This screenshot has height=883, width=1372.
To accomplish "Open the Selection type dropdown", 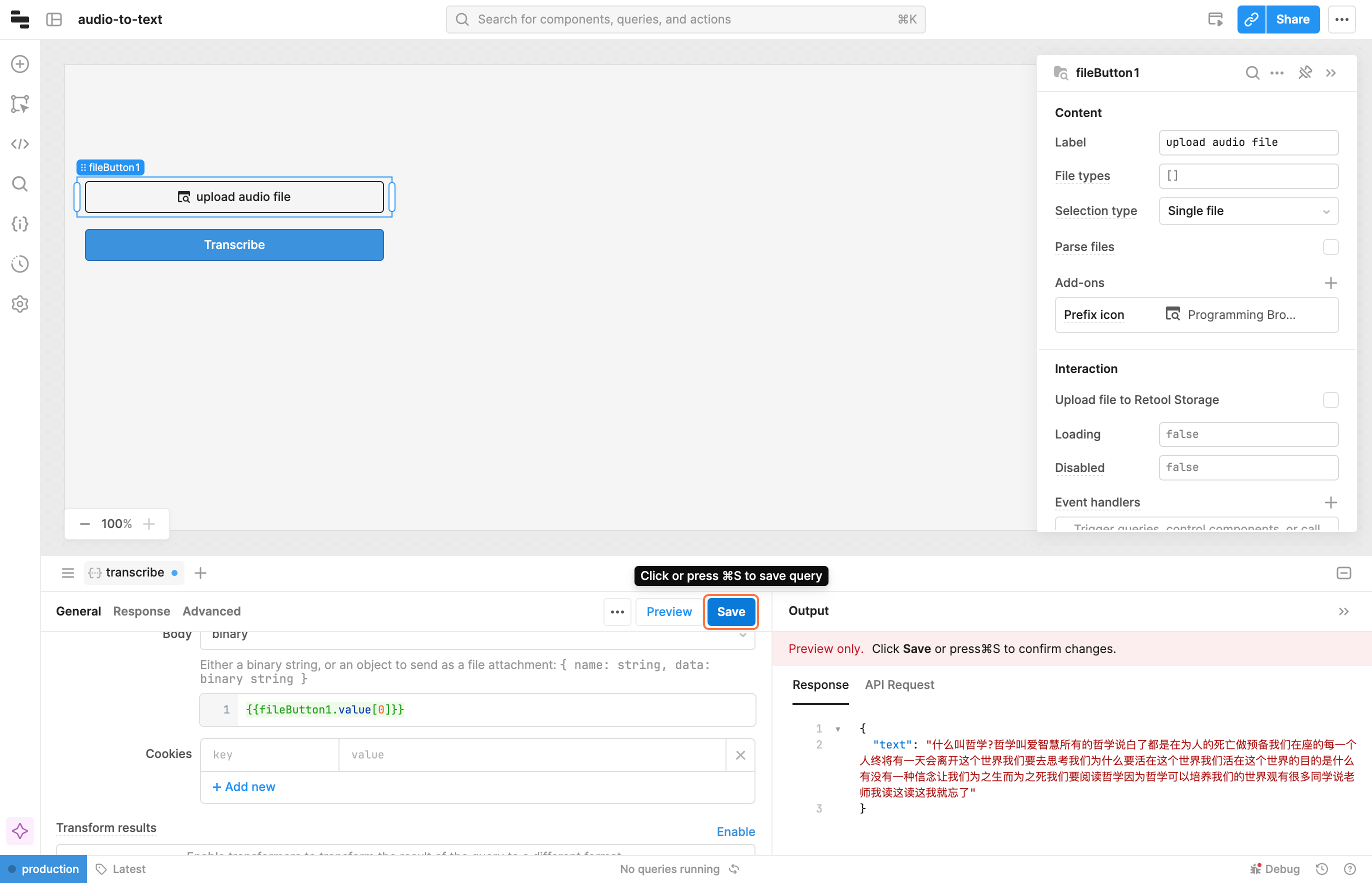I will click(1248, 211).
